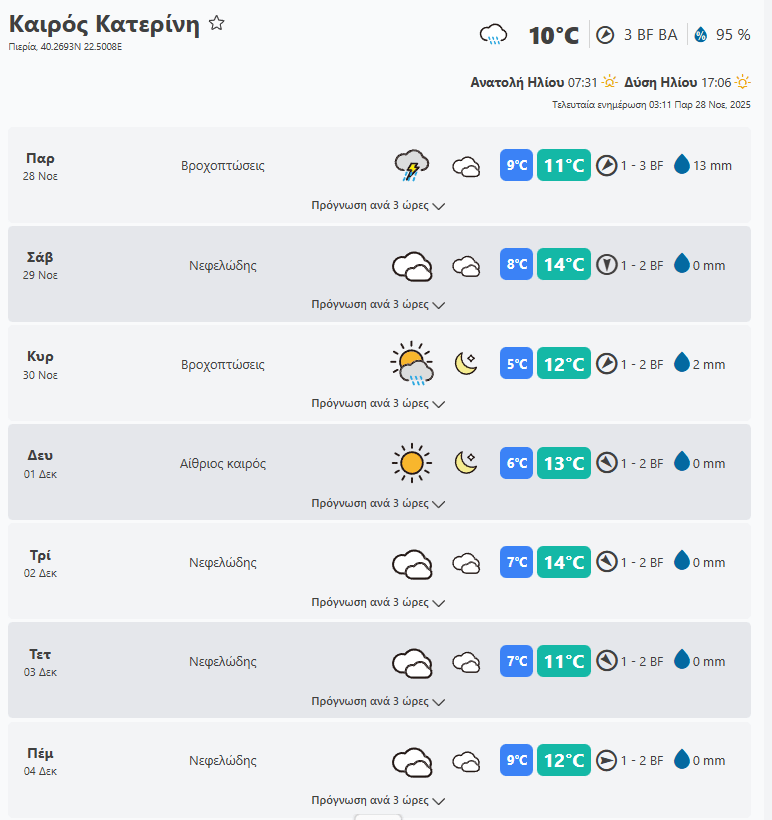Select the Τρί 02 Δεκ day label
The image size is (772, 820).
[41, 562]
